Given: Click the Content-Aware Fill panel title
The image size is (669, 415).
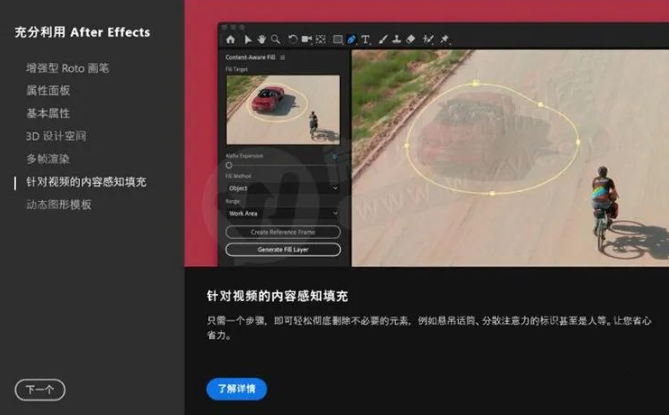Looking at the screenshot, I should coord(250,57).
